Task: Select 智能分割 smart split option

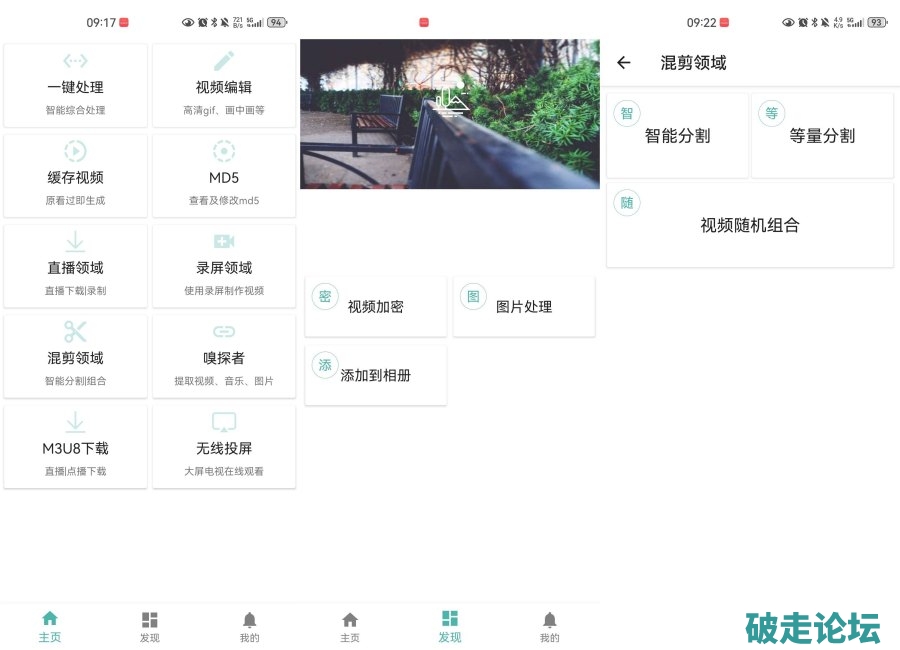Action: 678,136
